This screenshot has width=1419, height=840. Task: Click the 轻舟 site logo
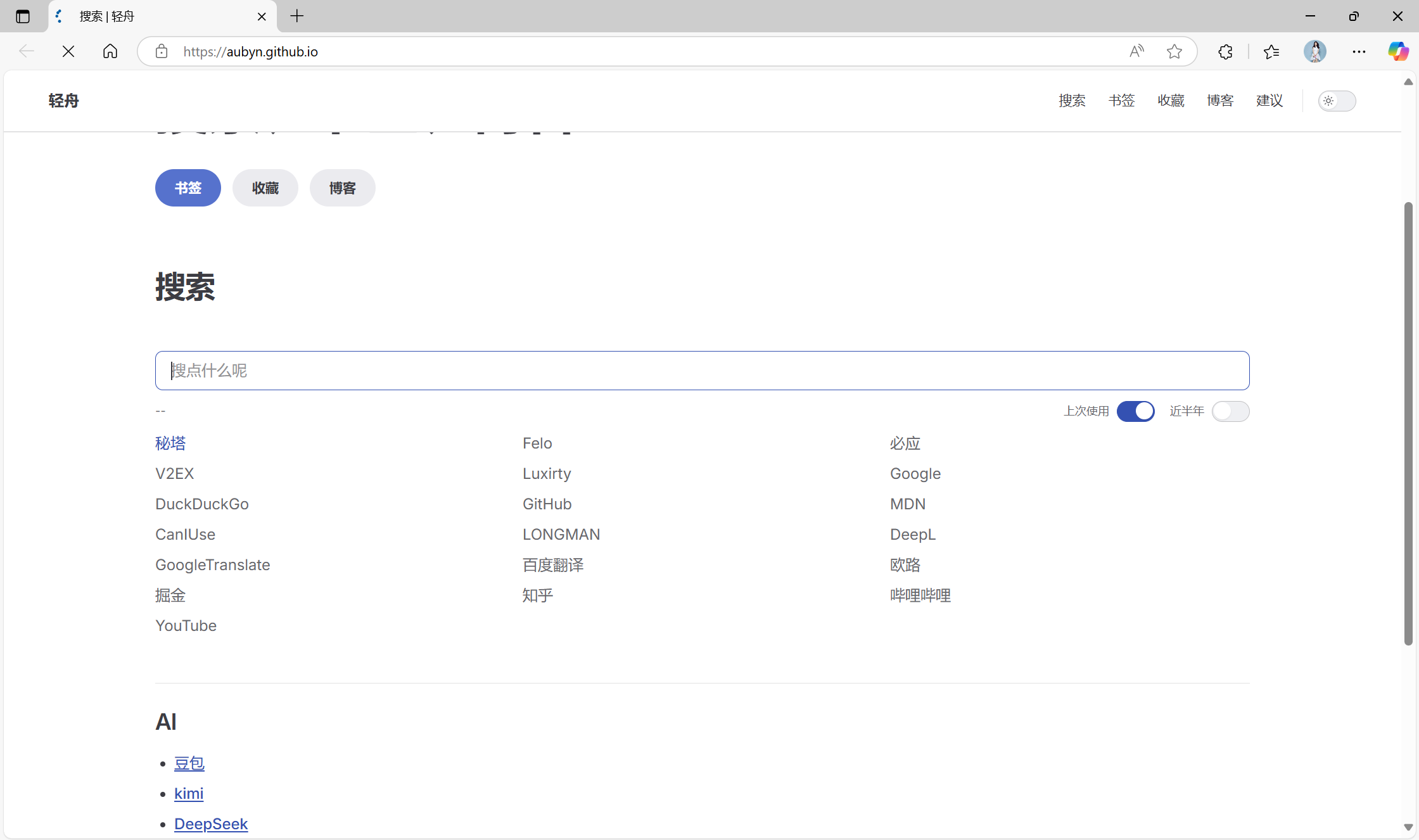click(63, 101)
